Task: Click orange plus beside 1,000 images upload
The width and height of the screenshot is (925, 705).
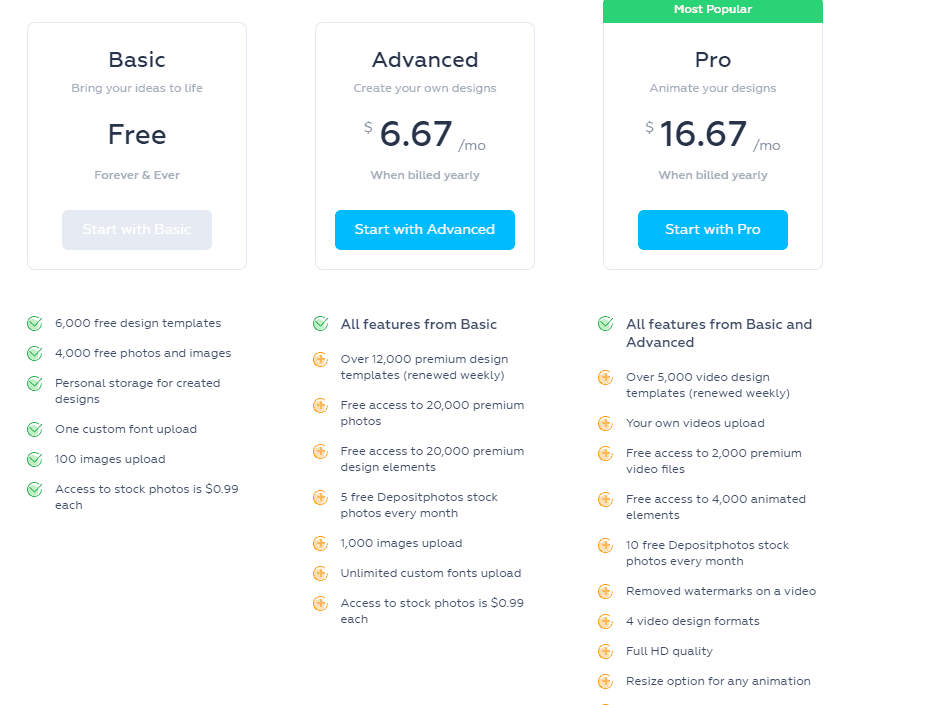Action: 320,543
